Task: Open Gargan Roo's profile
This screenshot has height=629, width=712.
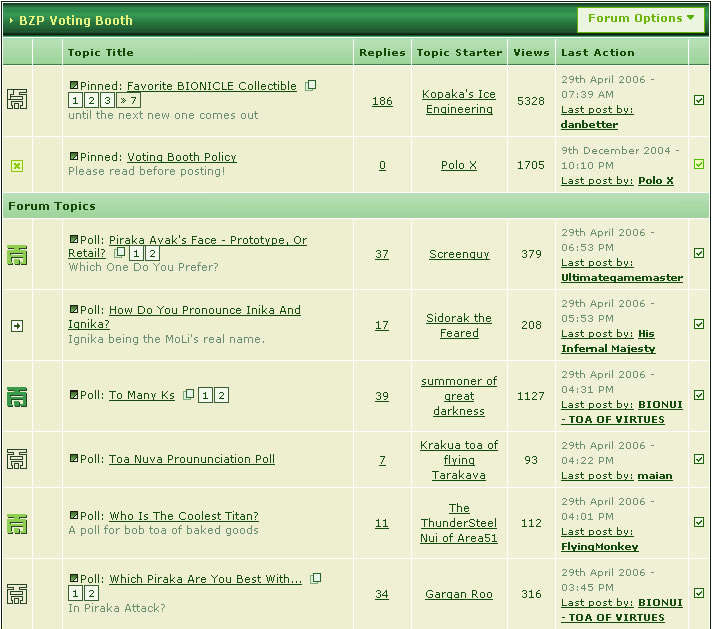Action: [x=459, y=594]
